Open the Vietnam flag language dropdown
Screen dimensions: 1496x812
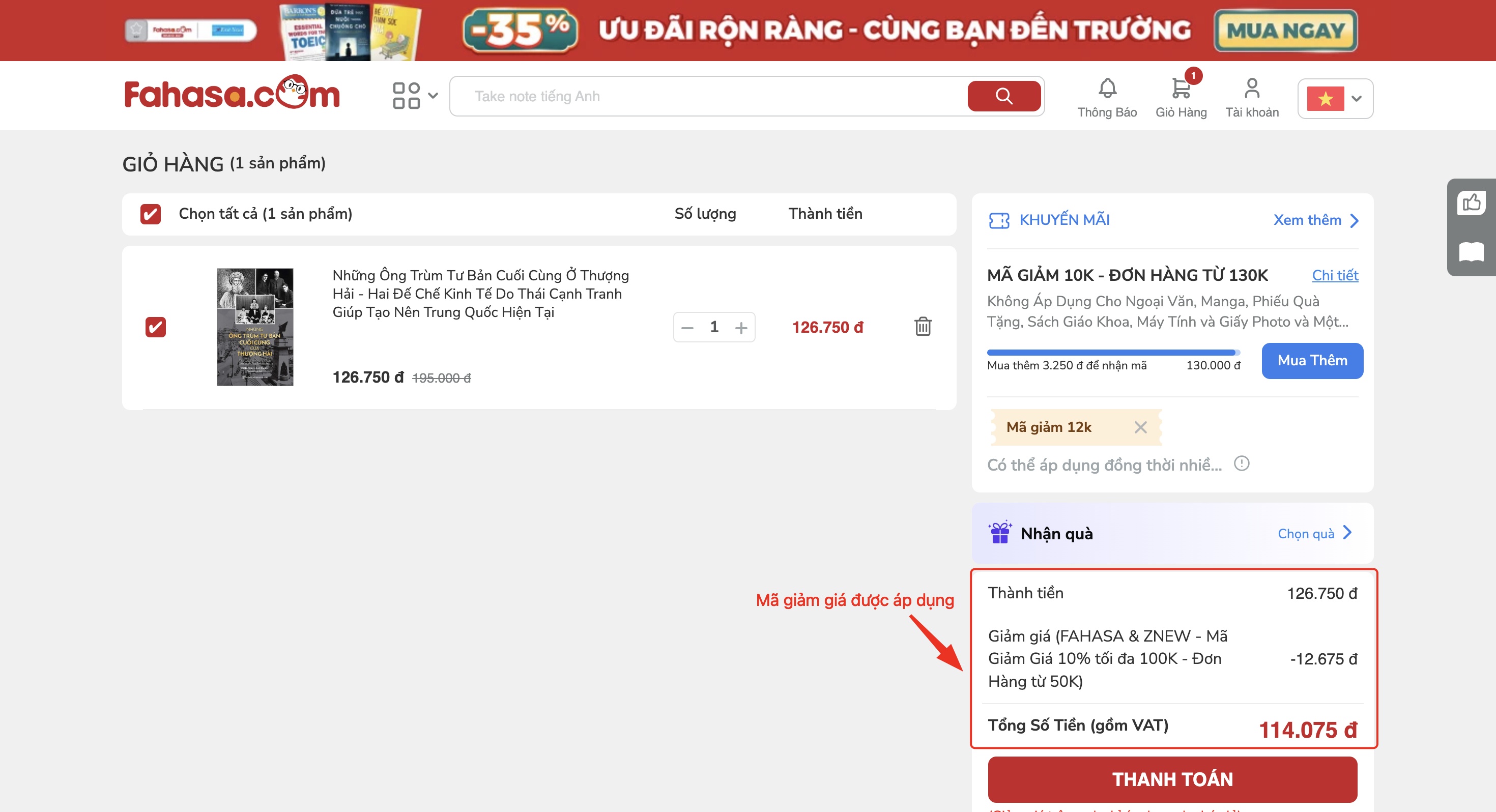1335,98
